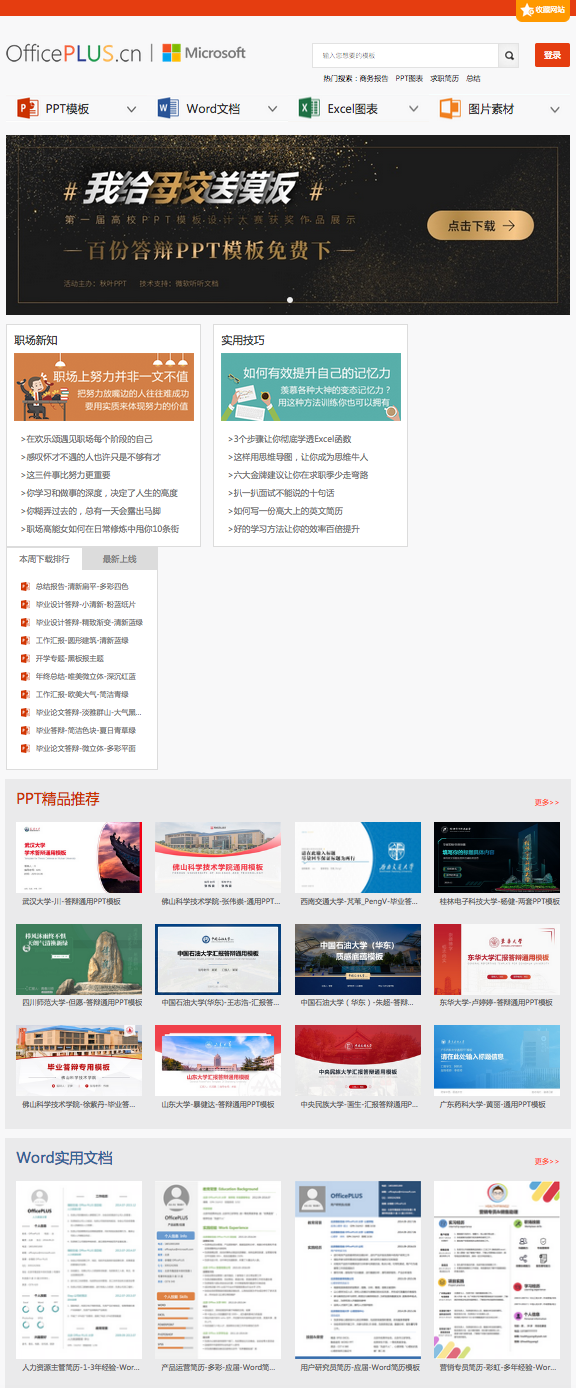Open article 这样用思维导图，让你成为思维牛人
The width and height of the screenshot is (576, 1388).
(298, 457)
